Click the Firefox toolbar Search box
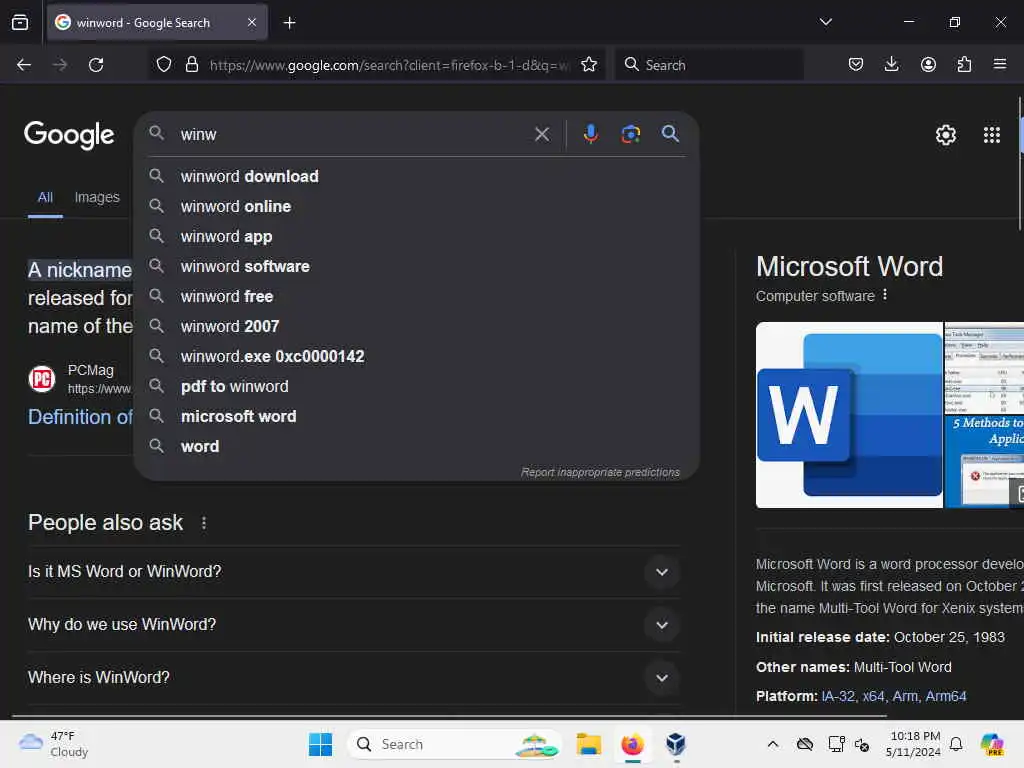 (x=709, y=65)
